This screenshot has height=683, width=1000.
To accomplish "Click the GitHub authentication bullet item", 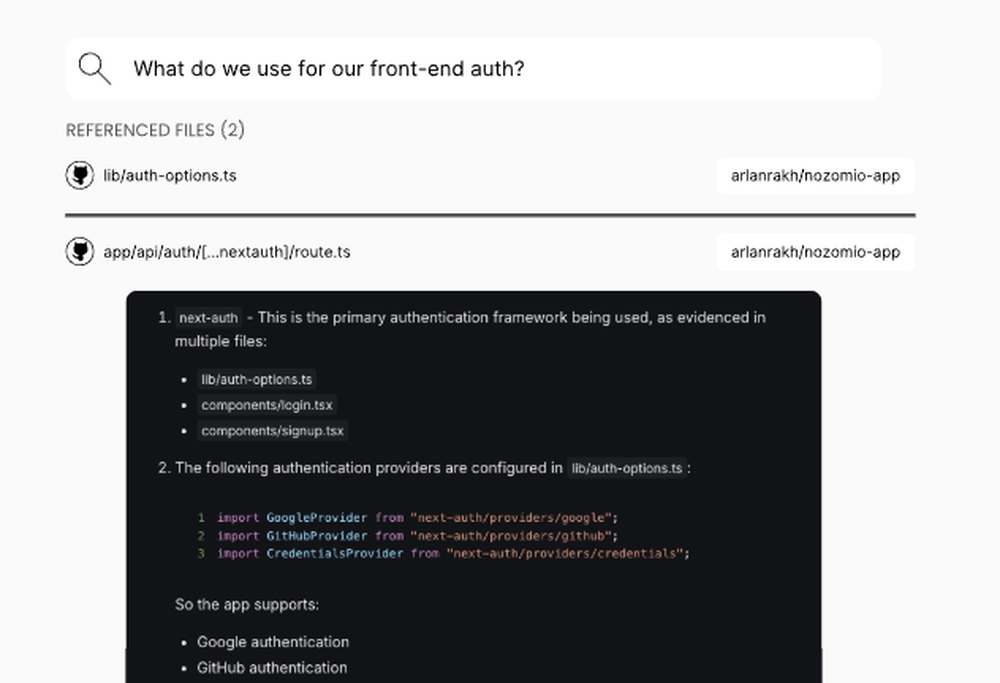I will click(272, 667).
